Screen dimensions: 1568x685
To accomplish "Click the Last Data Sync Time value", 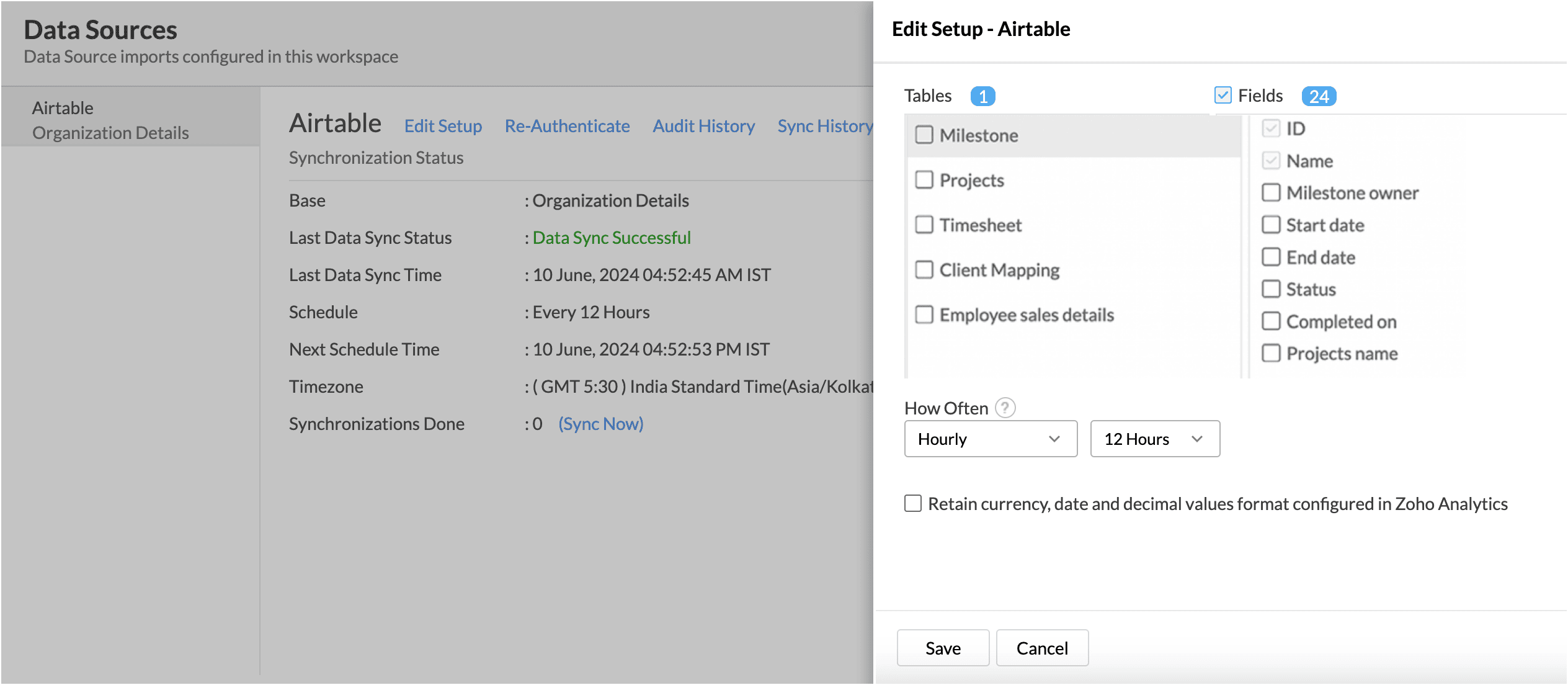I will coord(652,275).
